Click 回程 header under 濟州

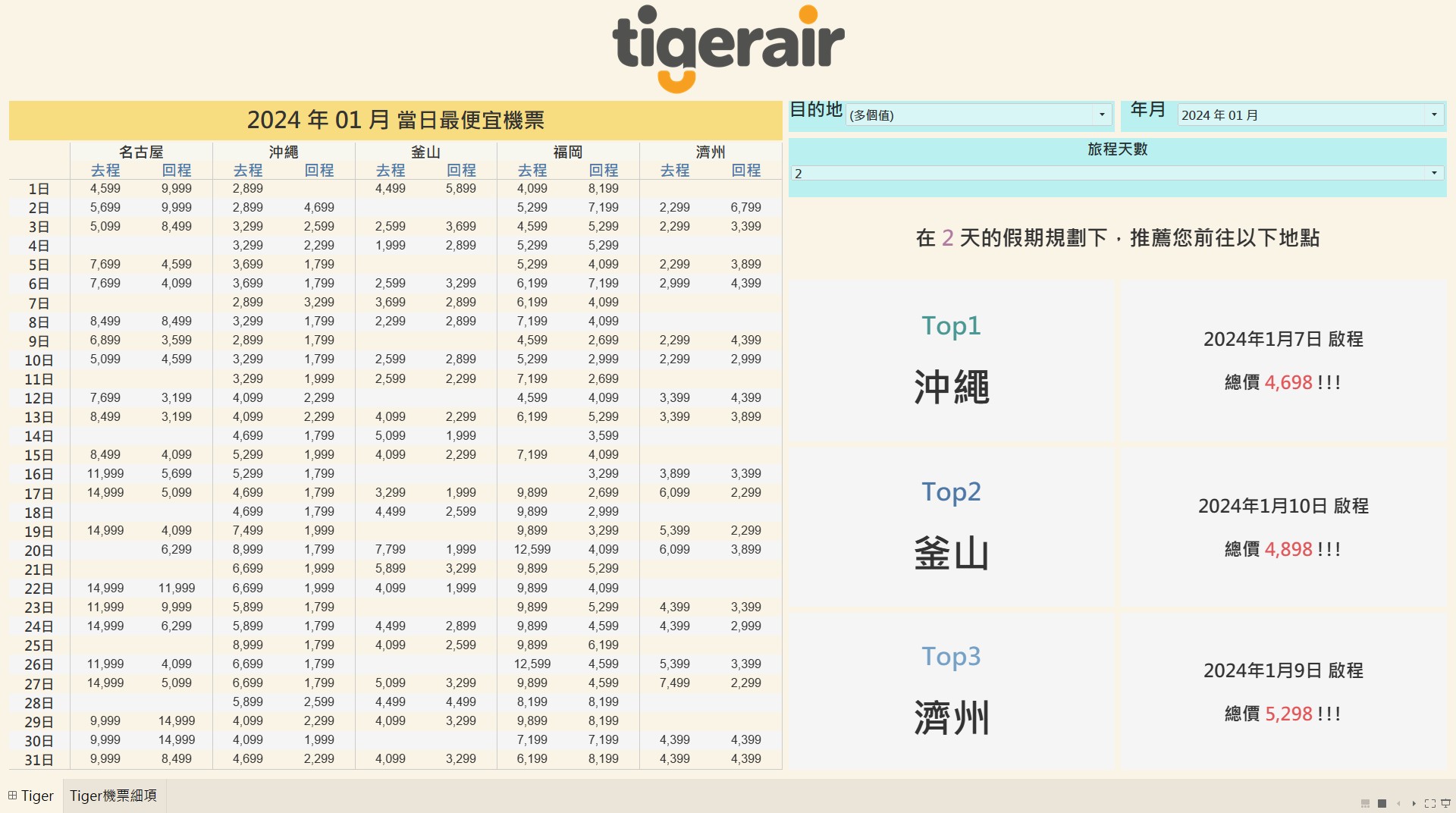pos(746,171)
